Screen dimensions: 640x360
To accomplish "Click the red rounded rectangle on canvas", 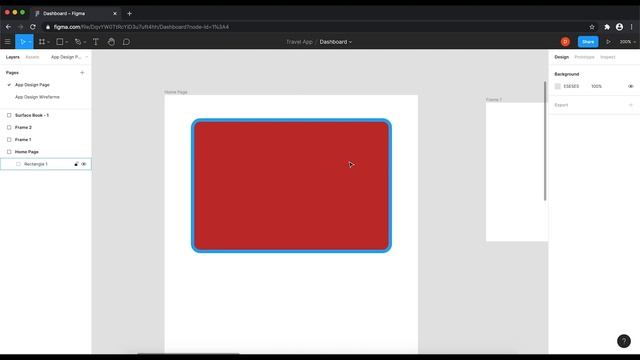I will (291, 186).
